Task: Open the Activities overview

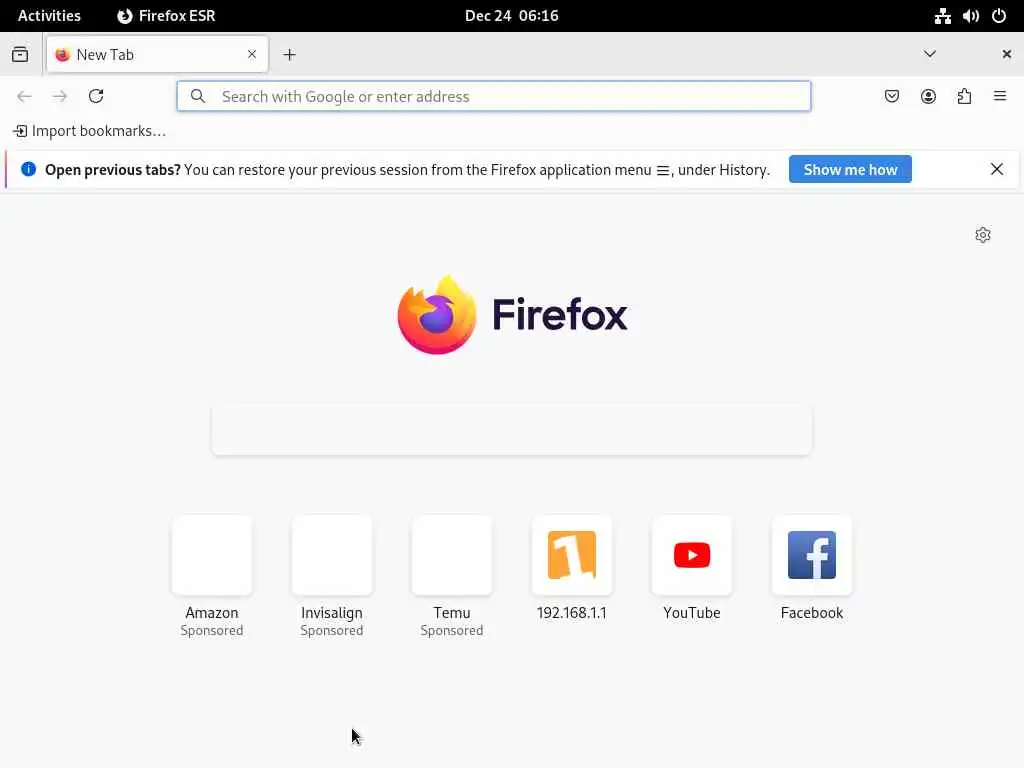Action: click(x=49, y=16)
